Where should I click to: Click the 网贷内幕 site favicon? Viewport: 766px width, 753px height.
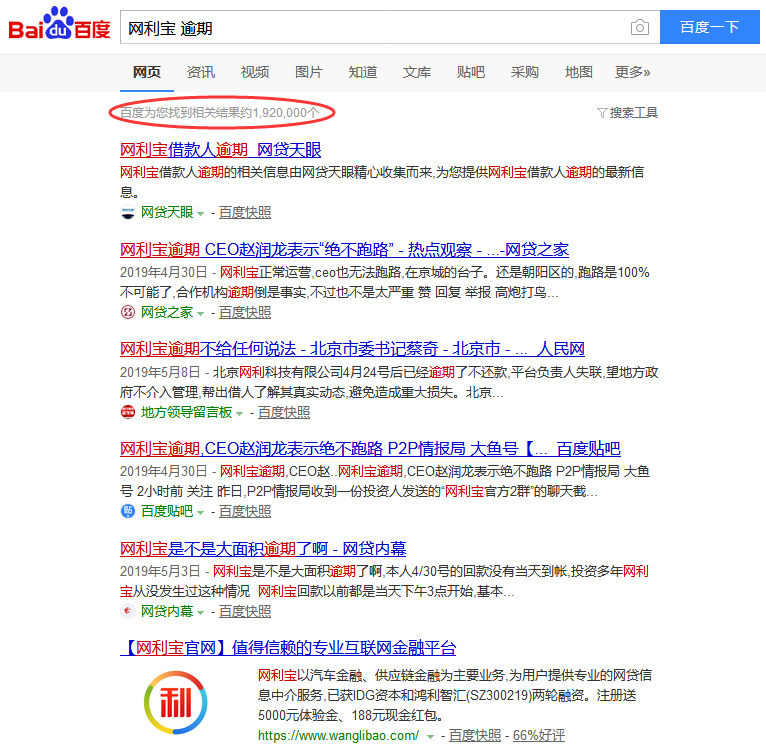coord(128,611)
